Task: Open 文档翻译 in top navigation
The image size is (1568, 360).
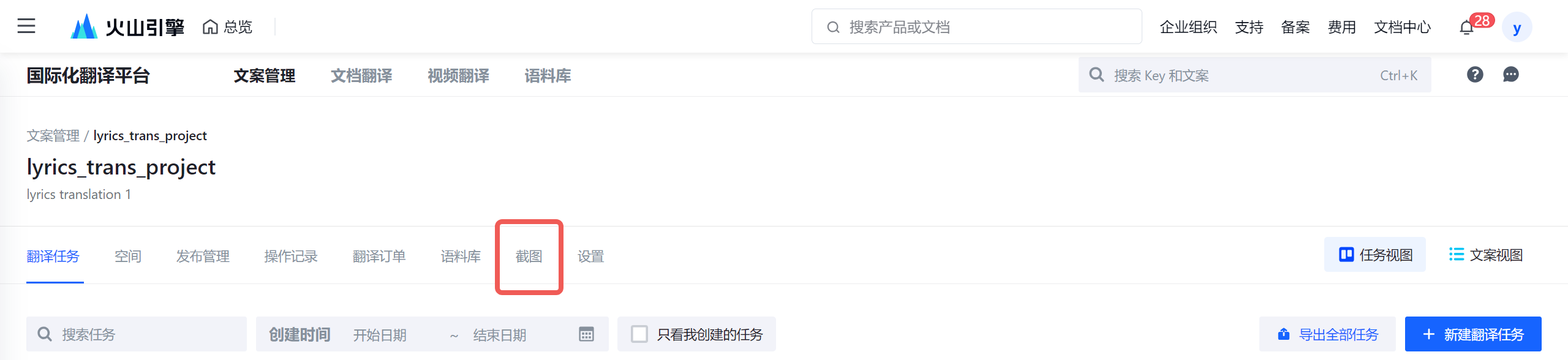Action: pyautogui.click(x=361, y=76)
